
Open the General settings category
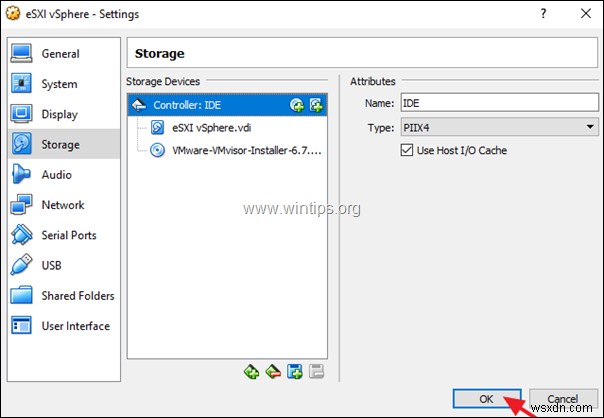[x=64, y=54]
